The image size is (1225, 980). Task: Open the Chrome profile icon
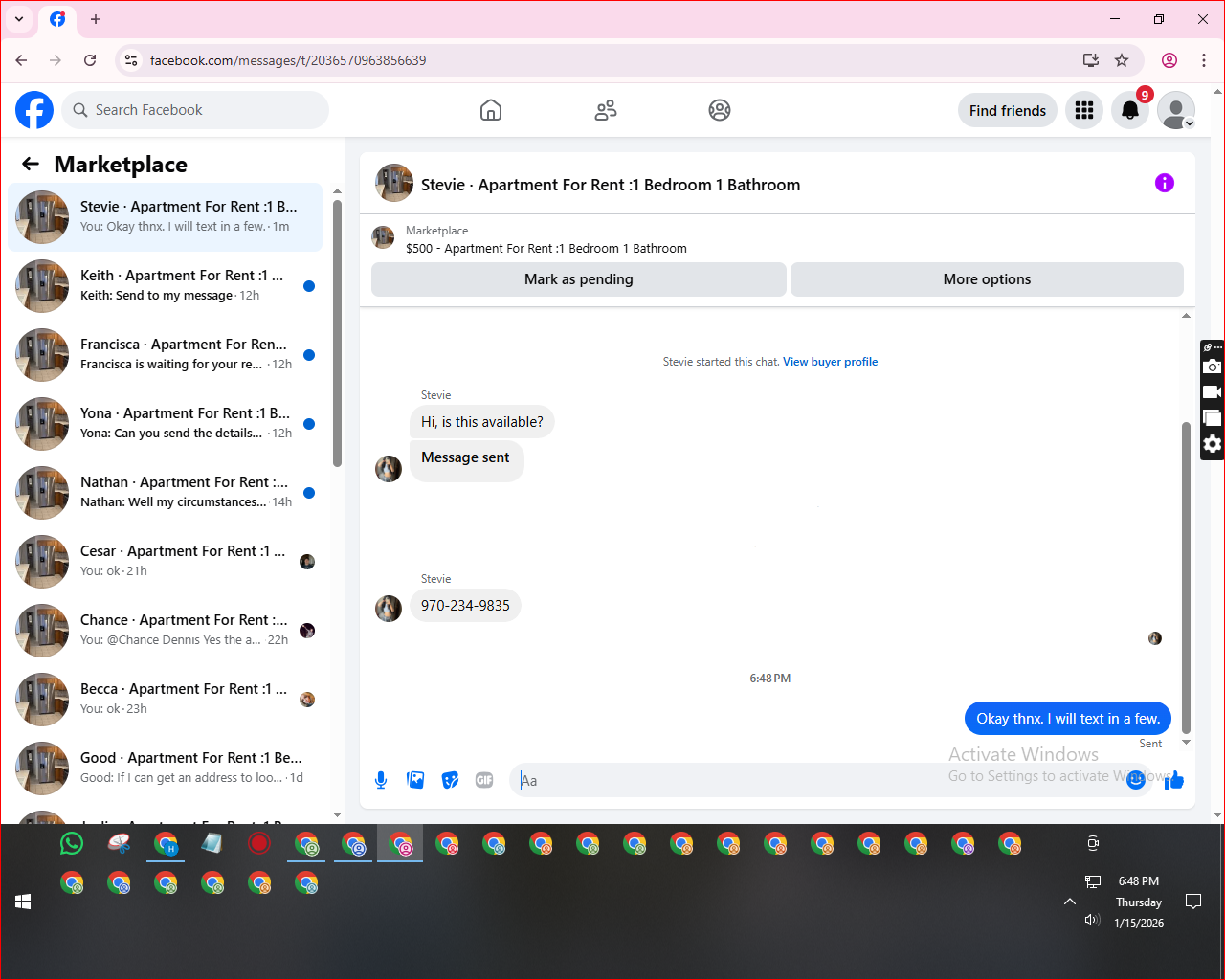click(x=1169, y=60)
